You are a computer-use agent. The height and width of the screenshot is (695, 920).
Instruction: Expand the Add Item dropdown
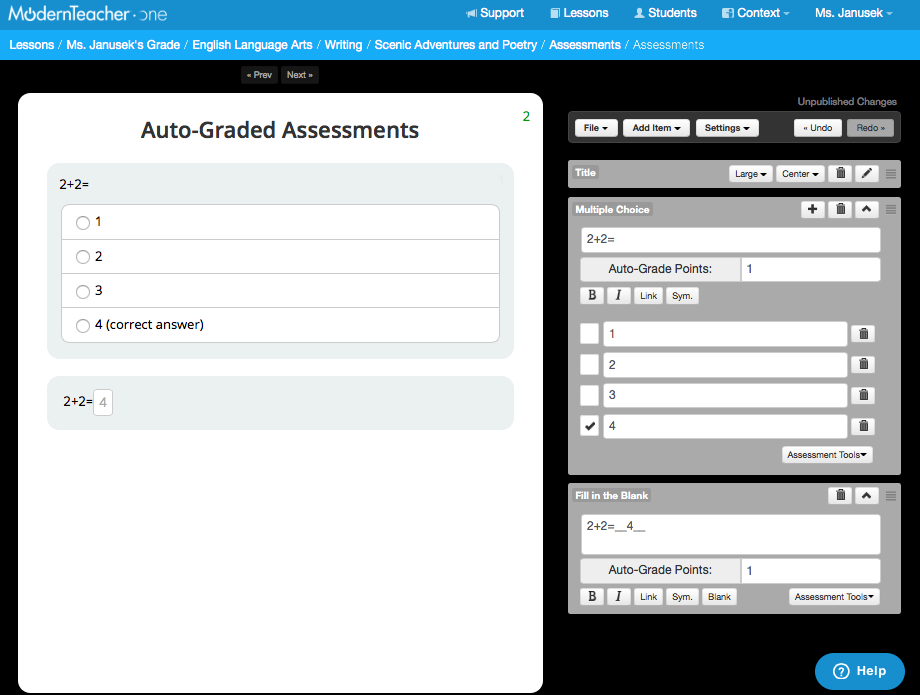[x=656, y=128]
